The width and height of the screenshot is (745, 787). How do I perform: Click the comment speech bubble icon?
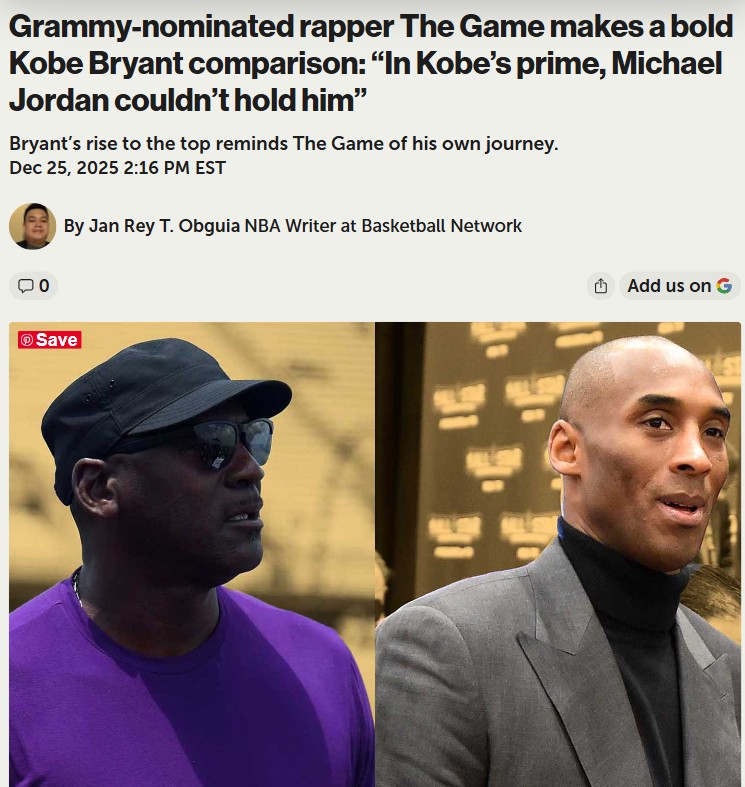point(26,286)
